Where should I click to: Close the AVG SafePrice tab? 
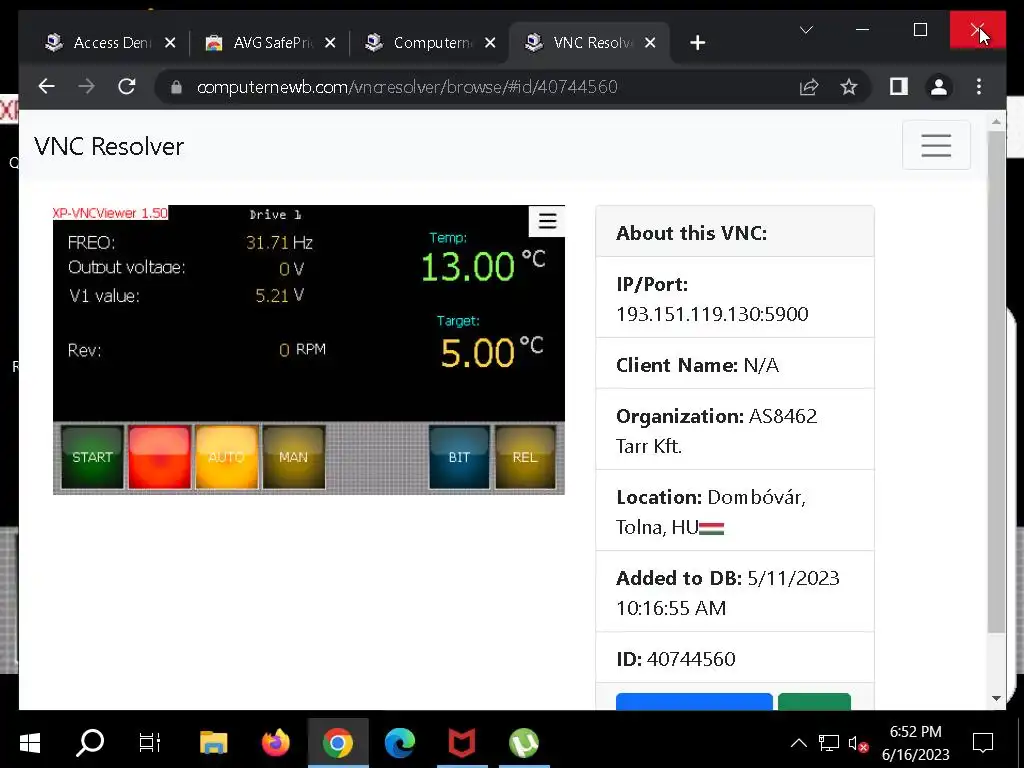click(x=330, y=43)
